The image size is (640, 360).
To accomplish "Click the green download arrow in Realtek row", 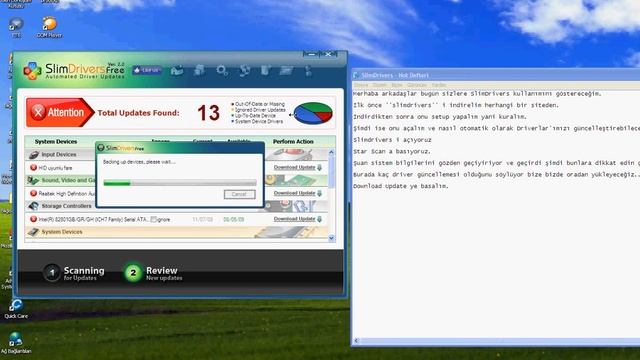I will click(x=319, y=193).
